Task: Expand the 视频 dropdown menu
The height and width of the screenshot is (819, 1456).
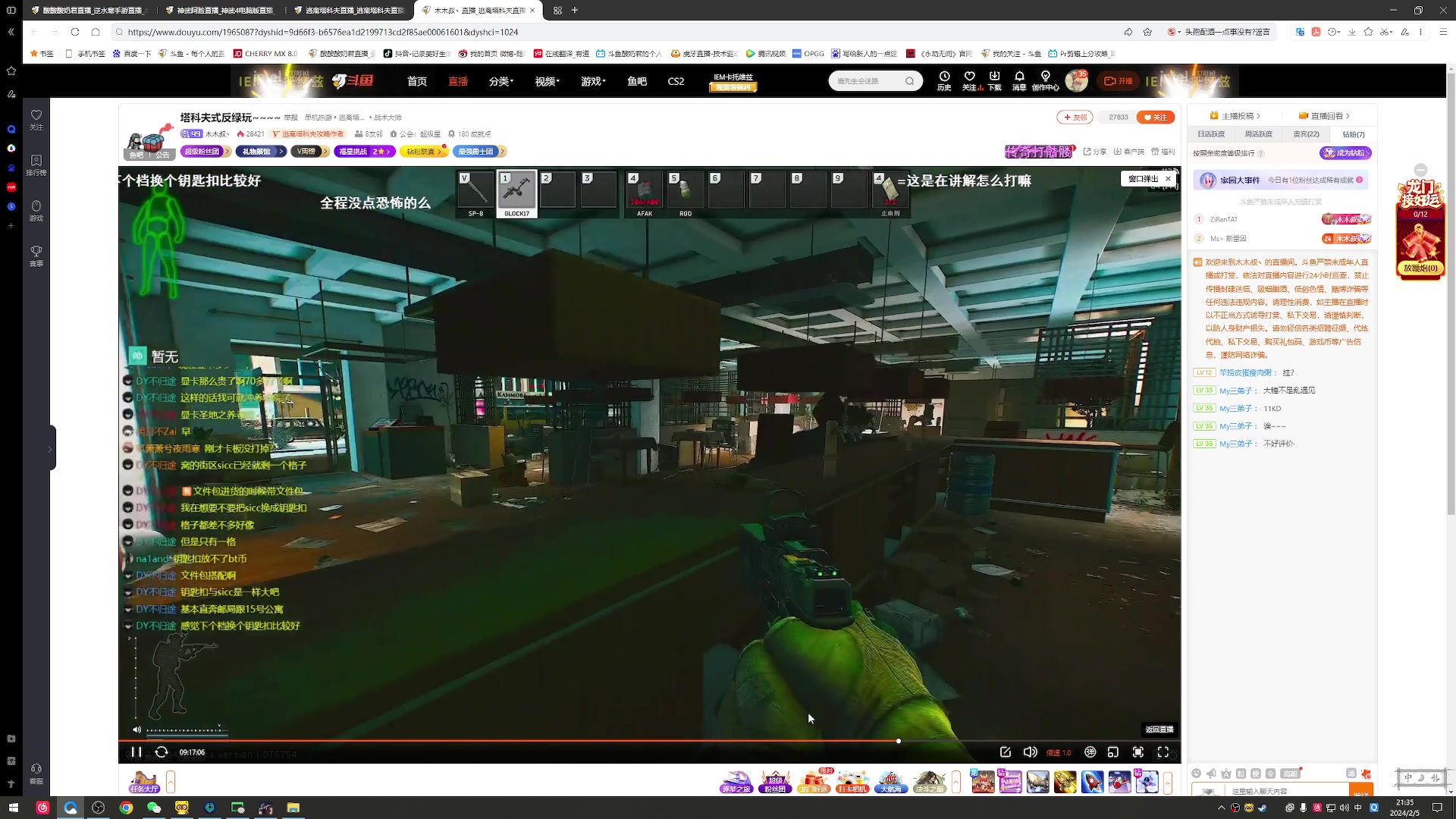Action: click(x=547, y=81)
